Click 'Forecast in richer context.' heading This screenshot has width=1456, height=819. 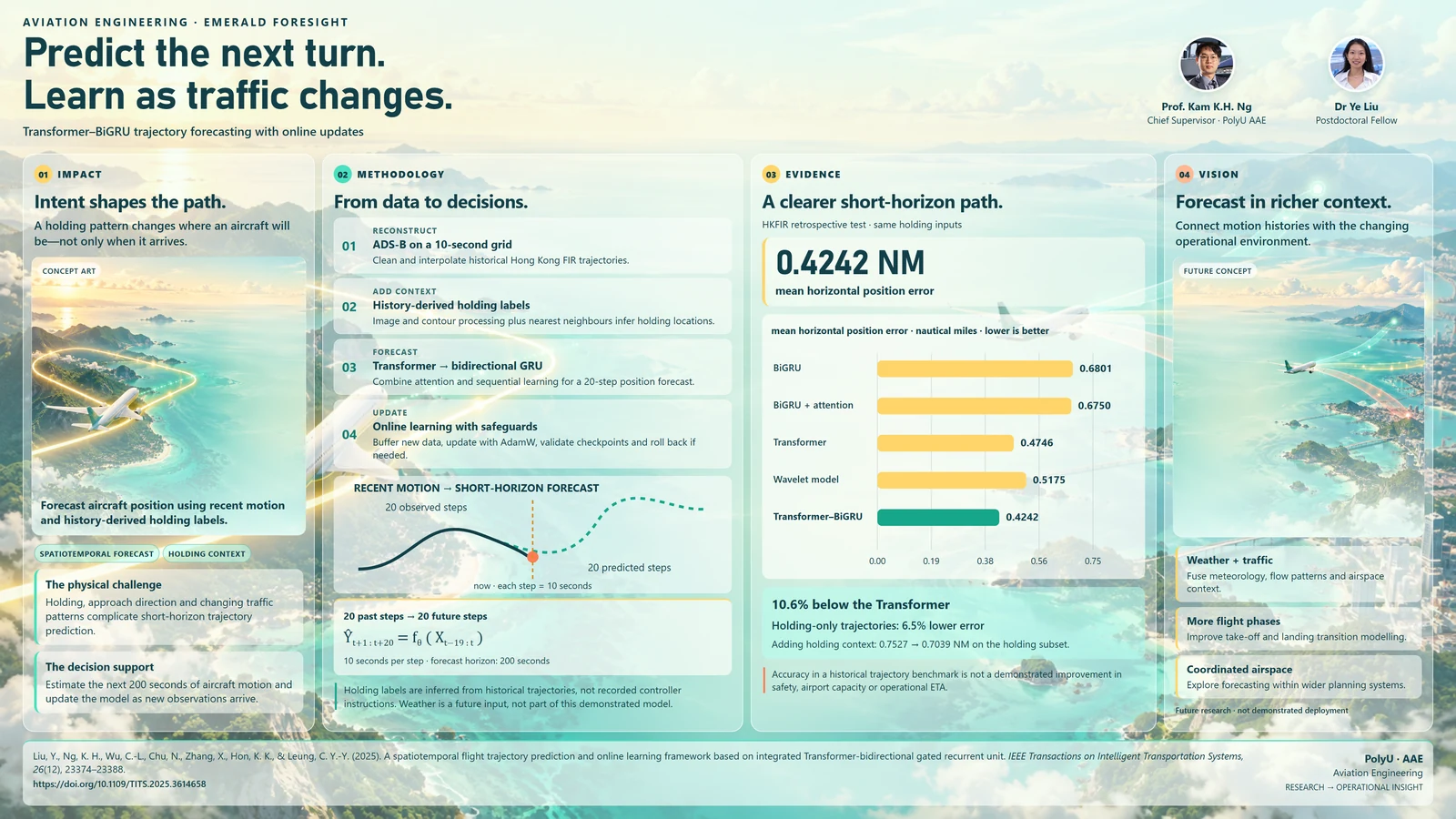pyautogui.click(x=1283, y=202)
